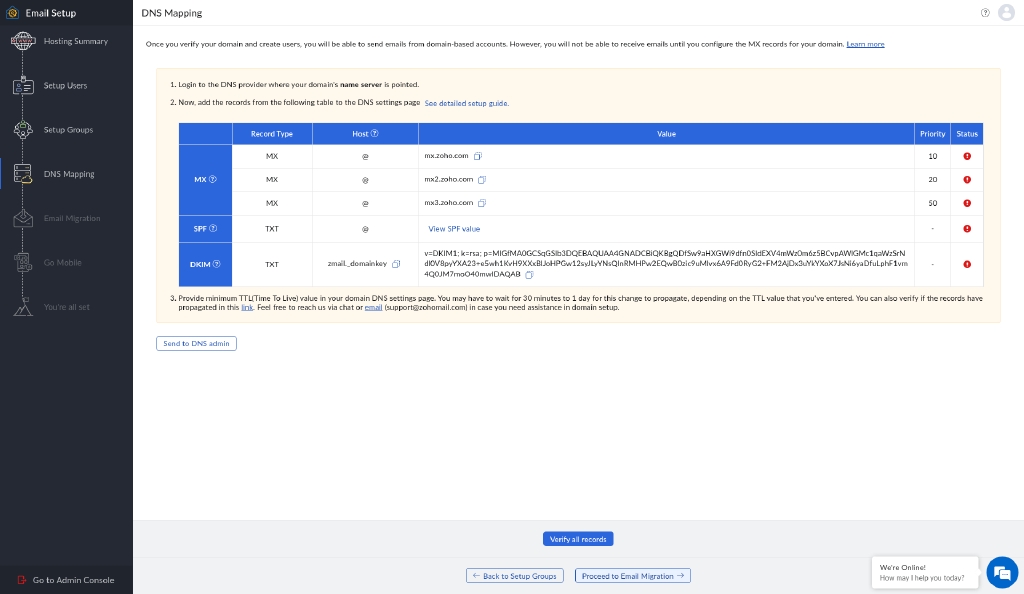Viewport: 1024px width, 594px height.
Task: Click the You're all set step
Action: point(67,307)
